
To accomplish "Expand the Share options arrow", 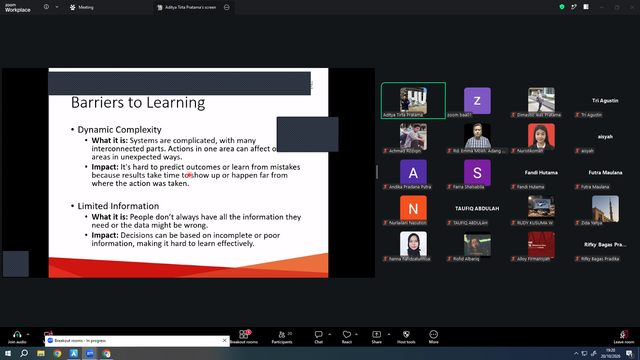I will [389, 334].
